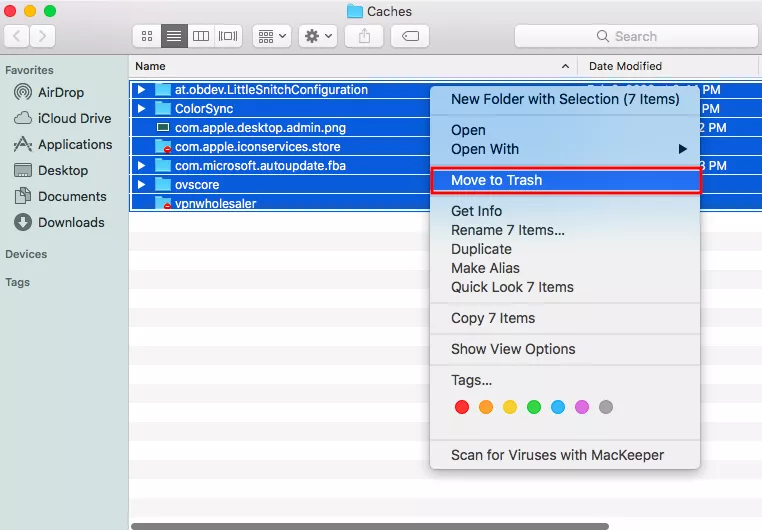This screenshot has width=762, height=530.
Task: Expand the ovscore folder
Action: 141,184
